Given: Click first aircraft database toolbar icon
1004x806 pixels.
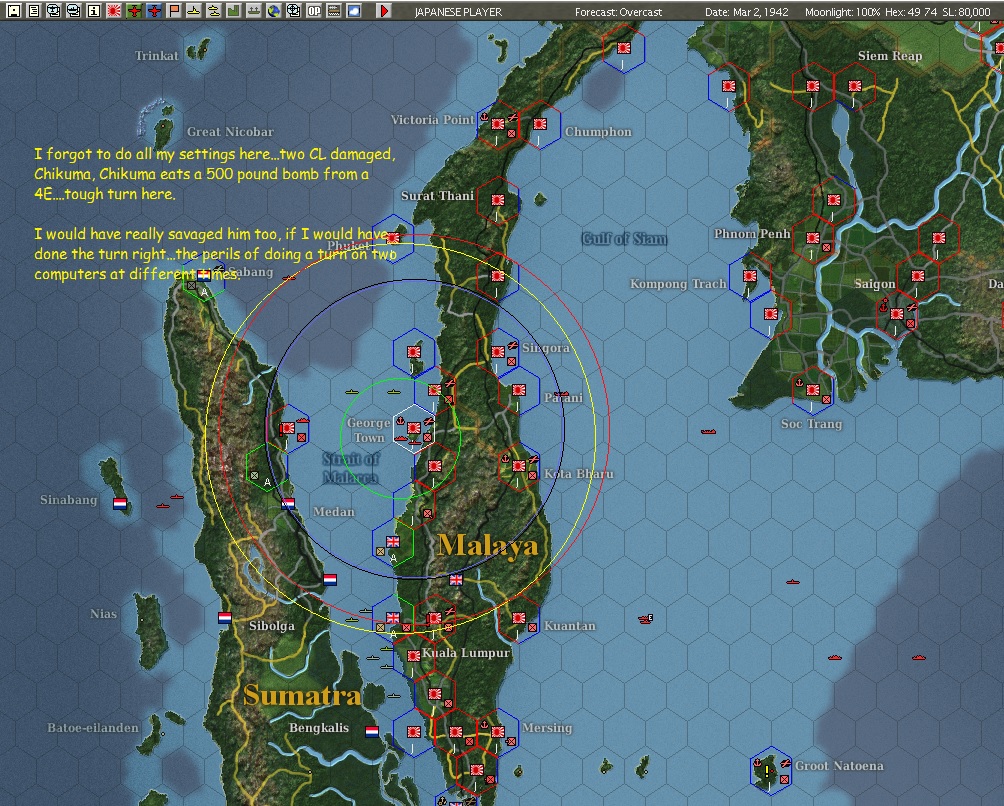Looking at the screenshot, I should pos(54,10).
